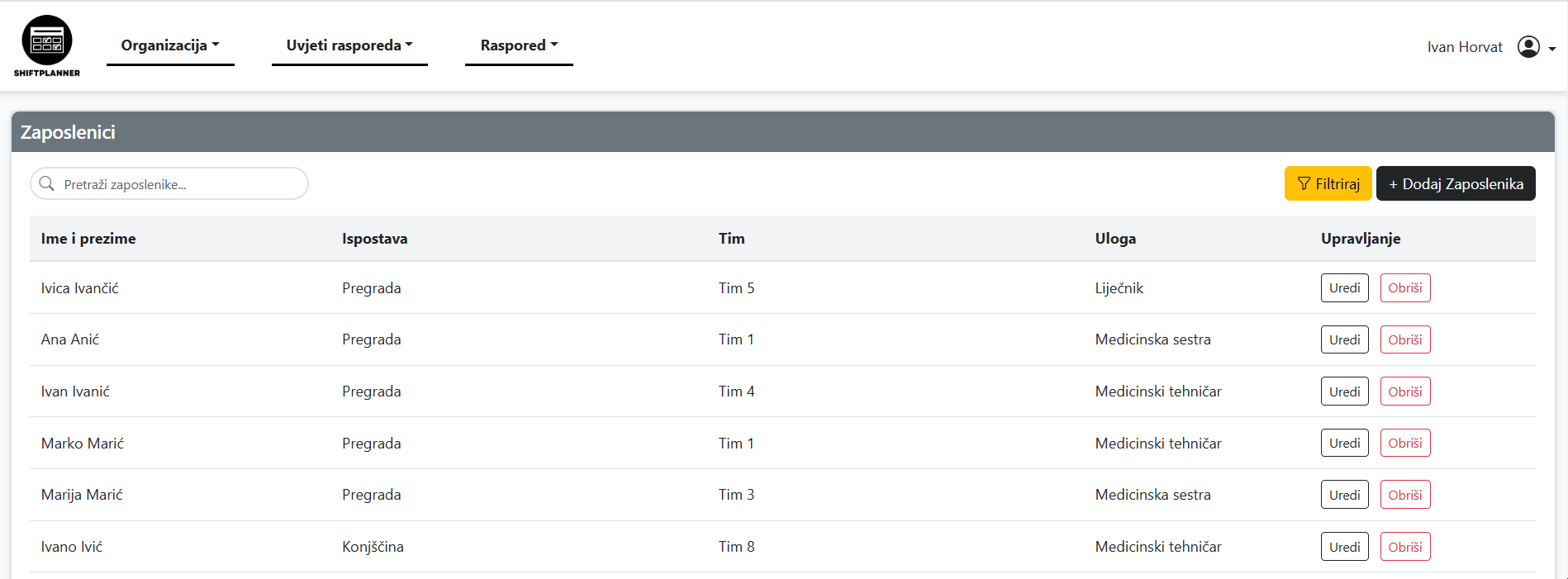Edit employee Ivica Ivančić with Uredi
The height and width of the screenshot is (579, 1568).
1344,288
